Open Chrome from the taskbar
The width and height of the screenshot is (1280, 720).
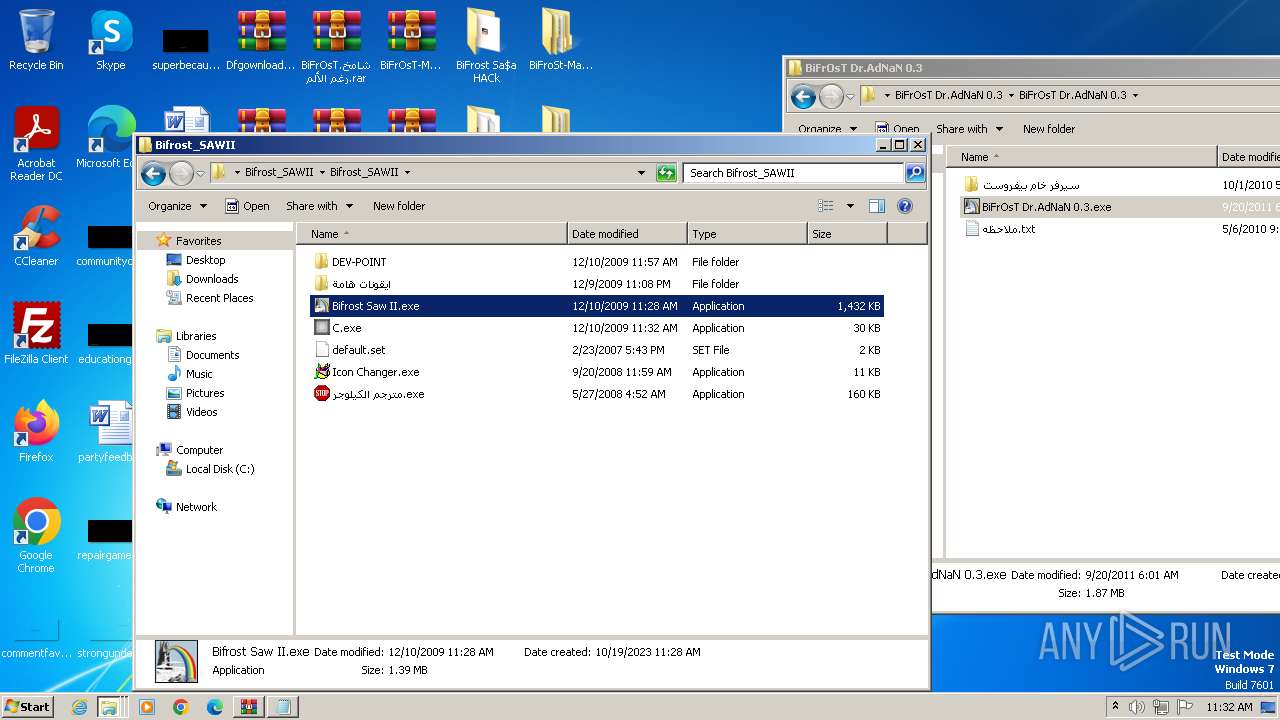tap(181, 707)
